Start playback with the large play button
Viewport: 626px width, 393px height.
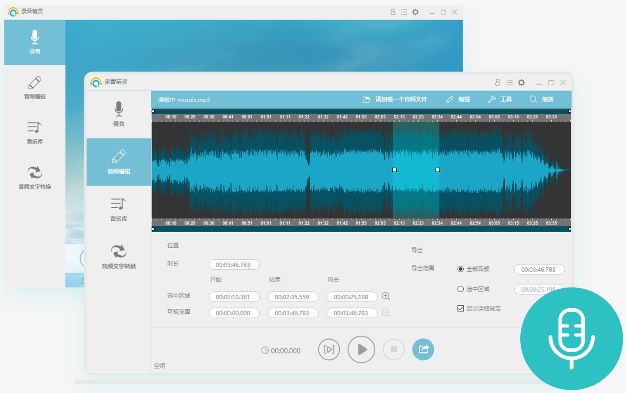[361, 349]
